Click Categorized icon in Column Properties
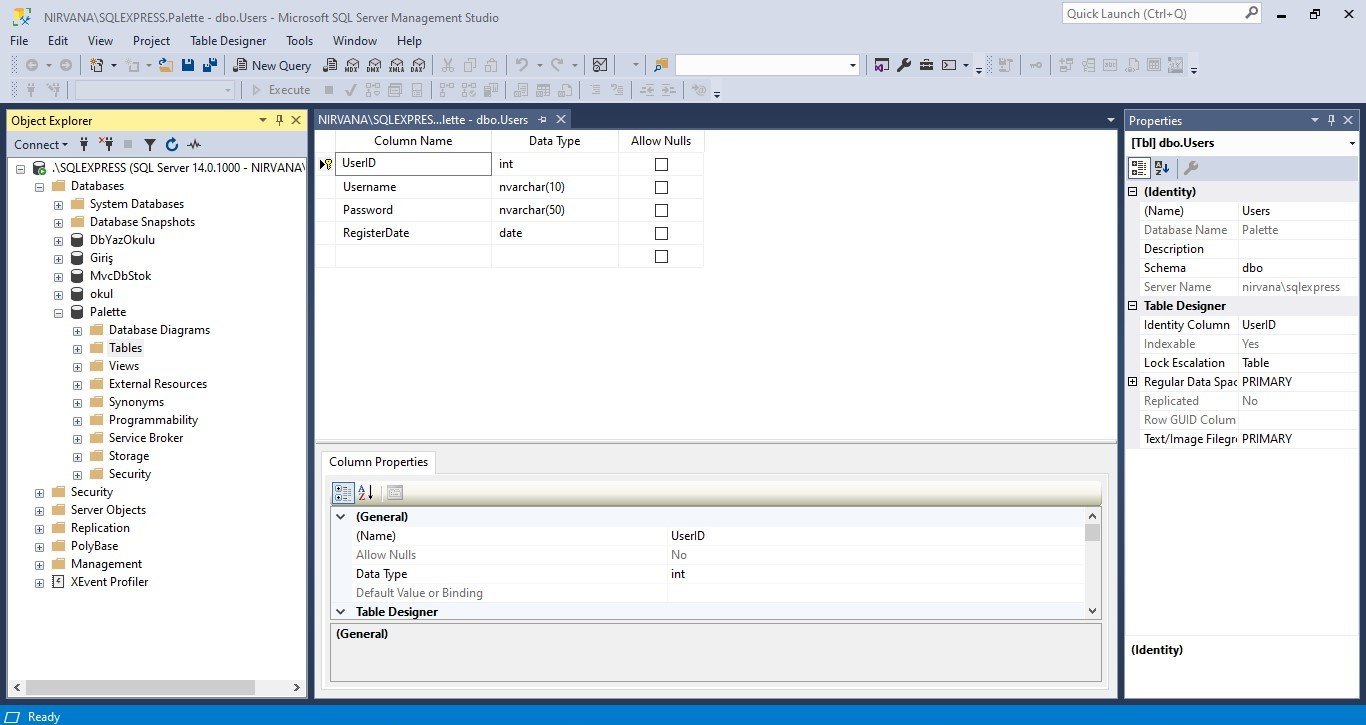The height and width of the screenshot is (725, 1366). click(343, 492)
